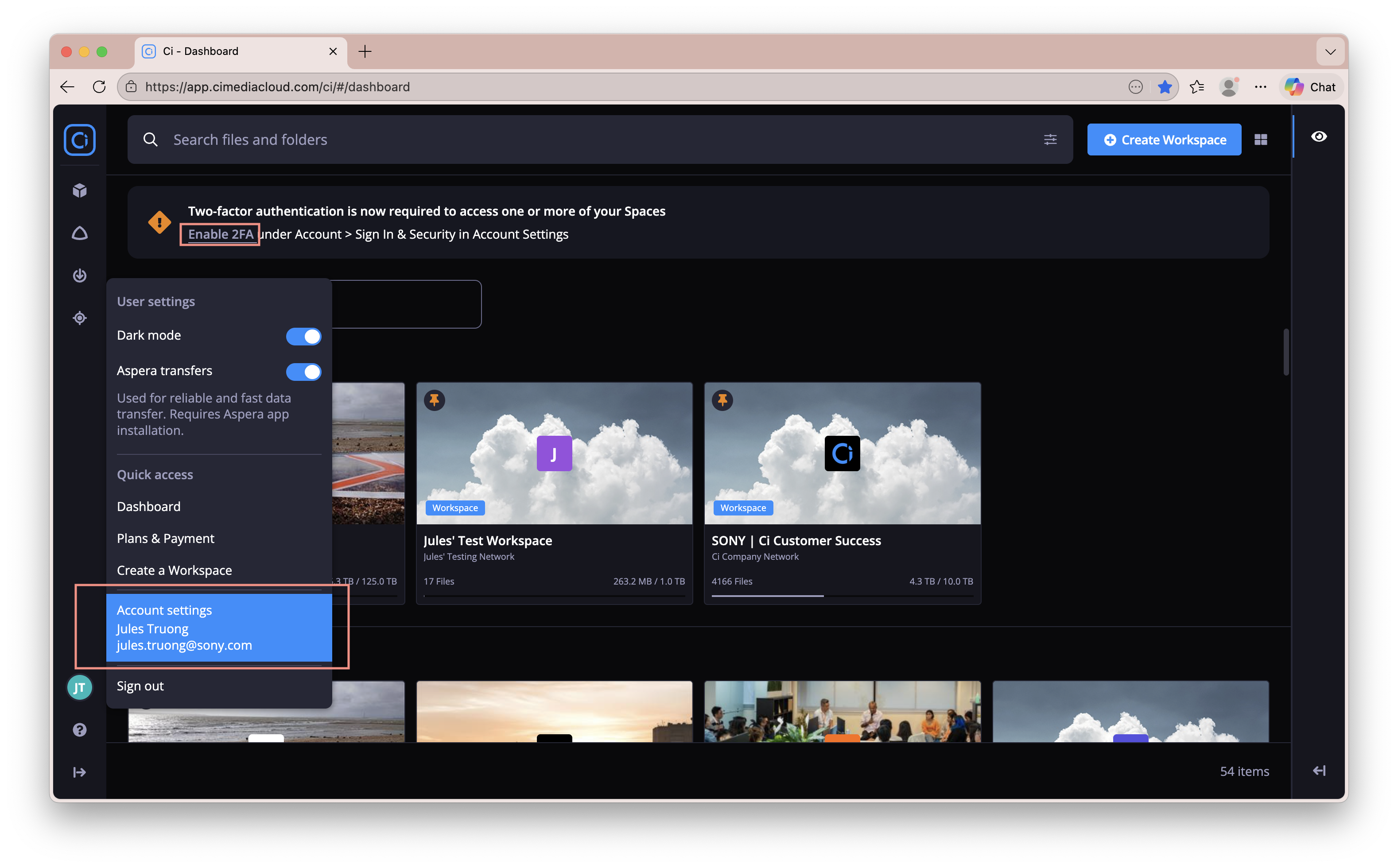Viewport: 1398px width, 868px height.
Task: Click the orange warning icon in the banner
Action: point(159,222)
